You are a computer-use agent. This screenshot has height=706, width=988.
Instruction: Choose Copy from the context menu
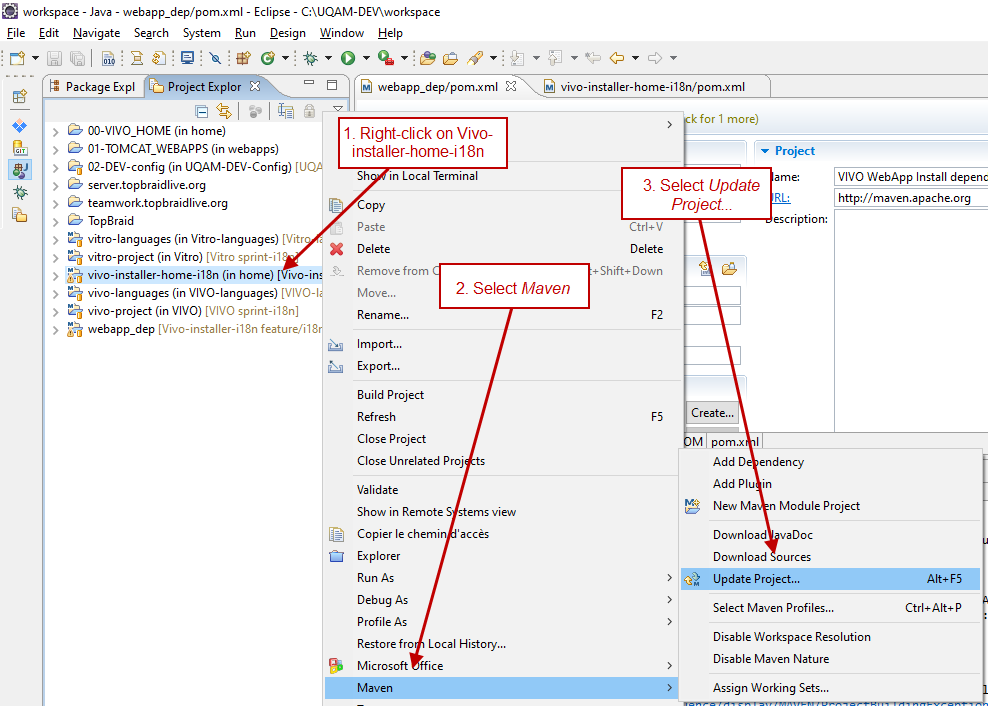tap(503, 205)
